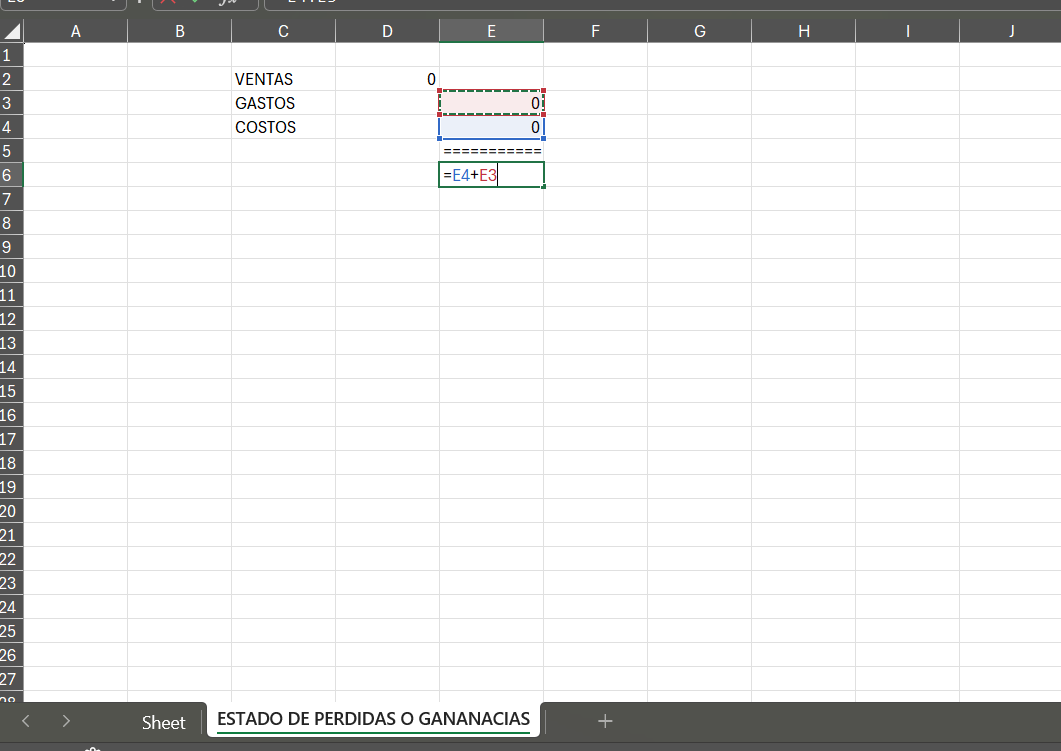
Task: Add a new sheet with plus icon
Action: (x=605, y=721)
